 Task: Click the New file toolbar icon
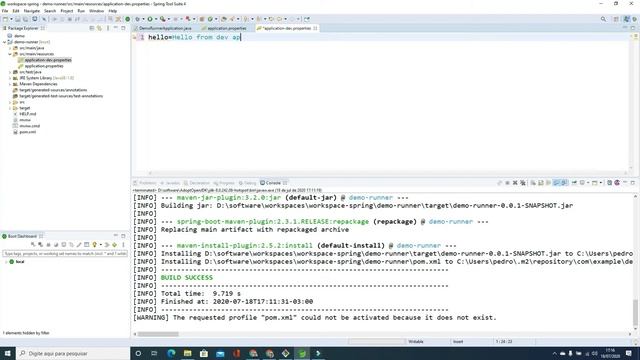click(5, 19)
